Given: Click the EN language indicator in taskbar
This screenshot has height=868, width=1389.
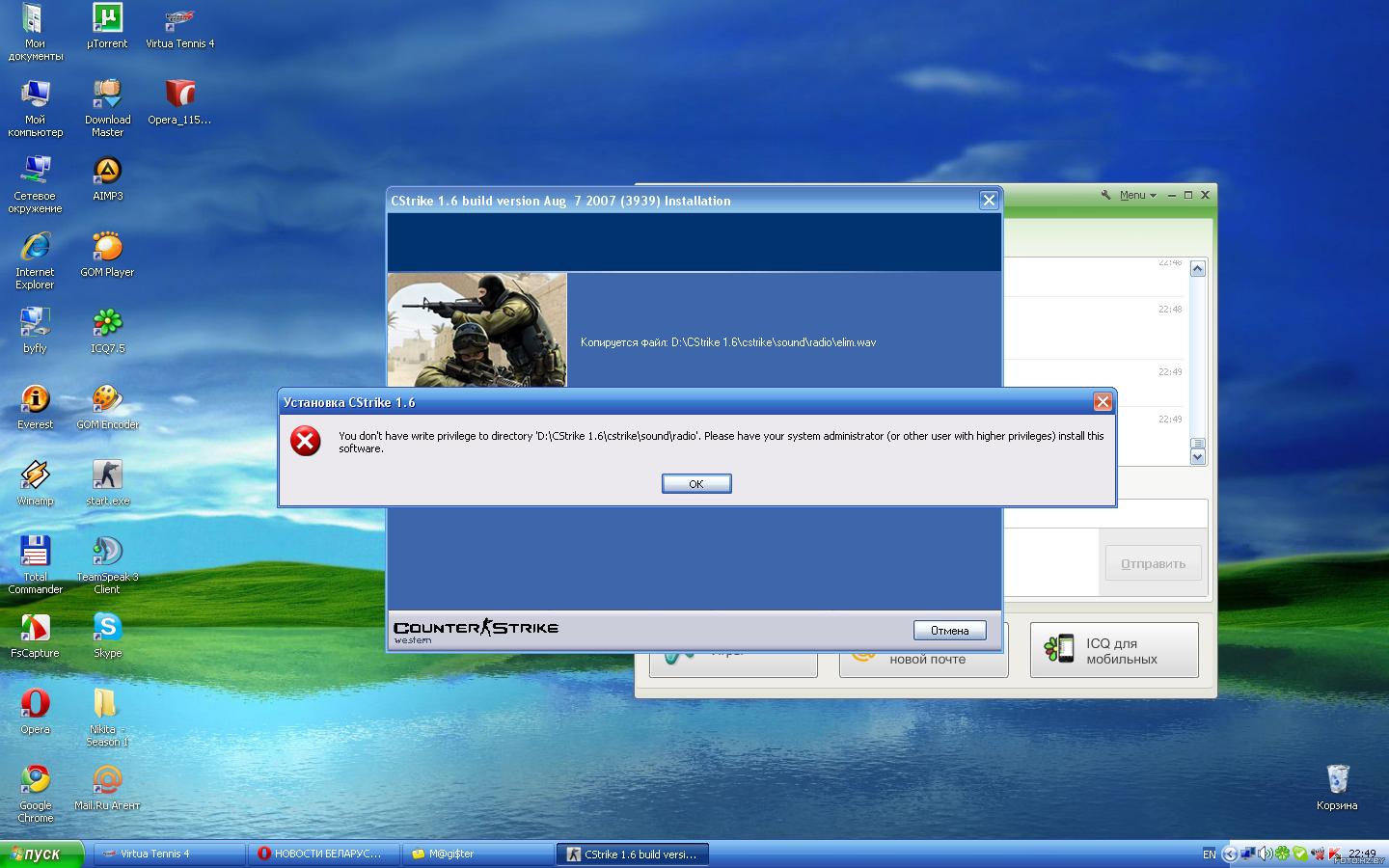Looking at the screenshot, I should pos(1210,854).
